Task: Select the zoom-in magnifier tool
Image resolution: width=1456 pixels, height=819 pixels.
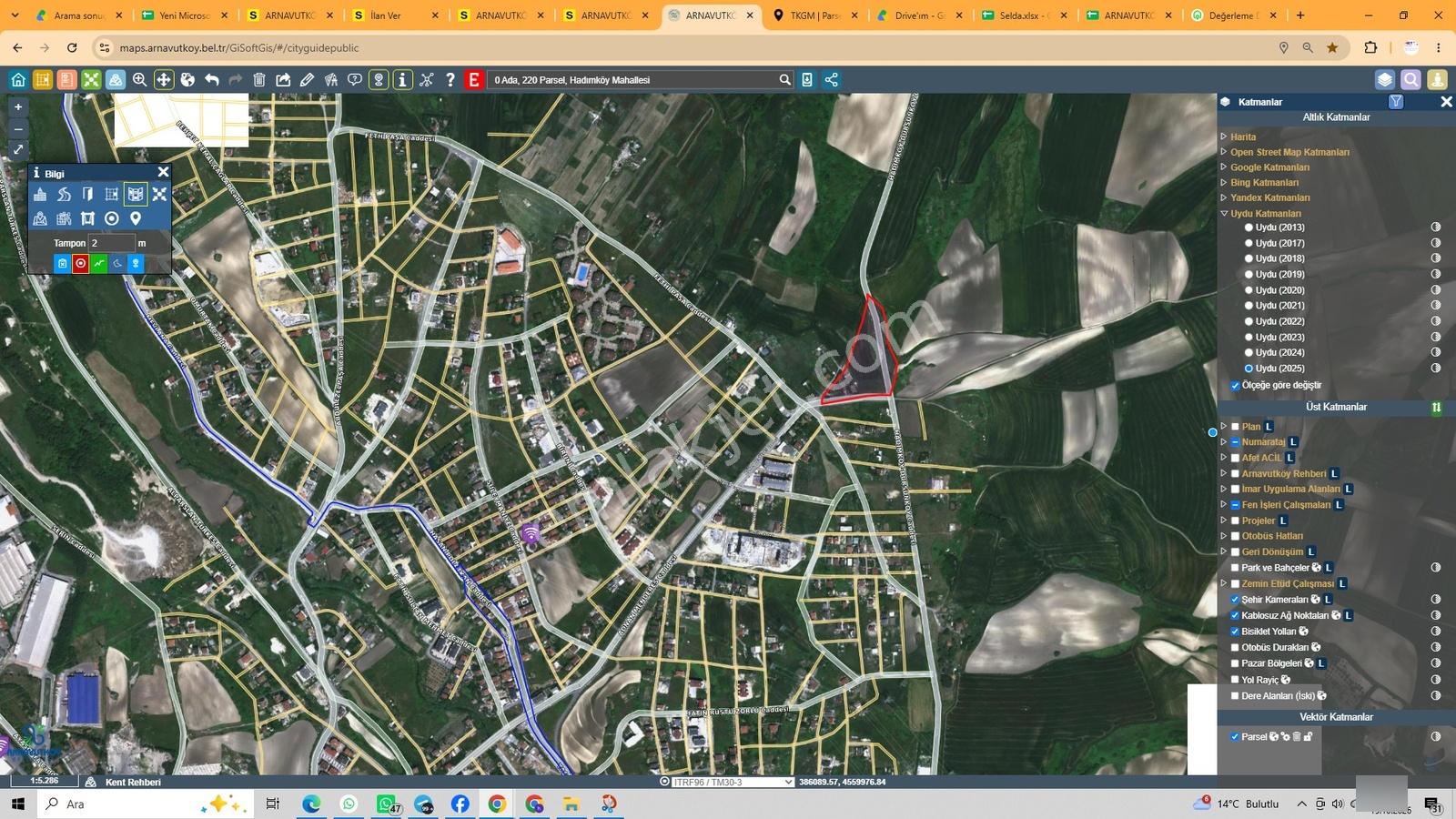Action: (x=139, y=80)
